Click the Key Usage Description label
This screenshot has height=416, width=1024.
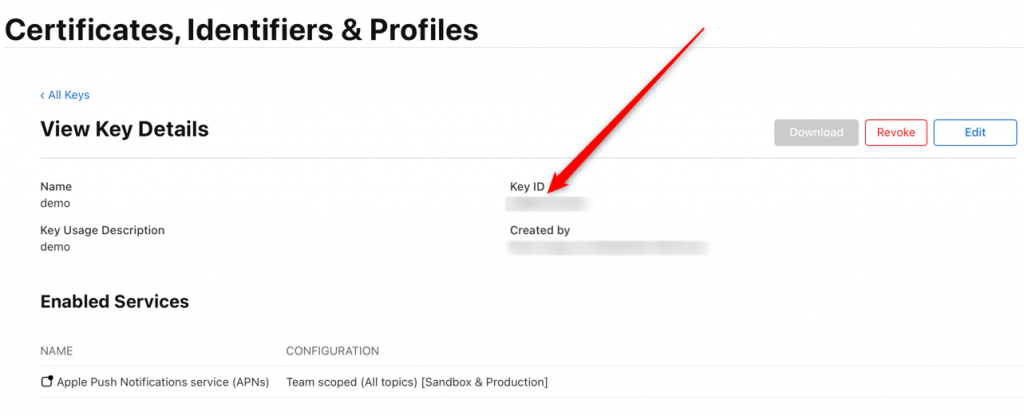click(103, 231)
